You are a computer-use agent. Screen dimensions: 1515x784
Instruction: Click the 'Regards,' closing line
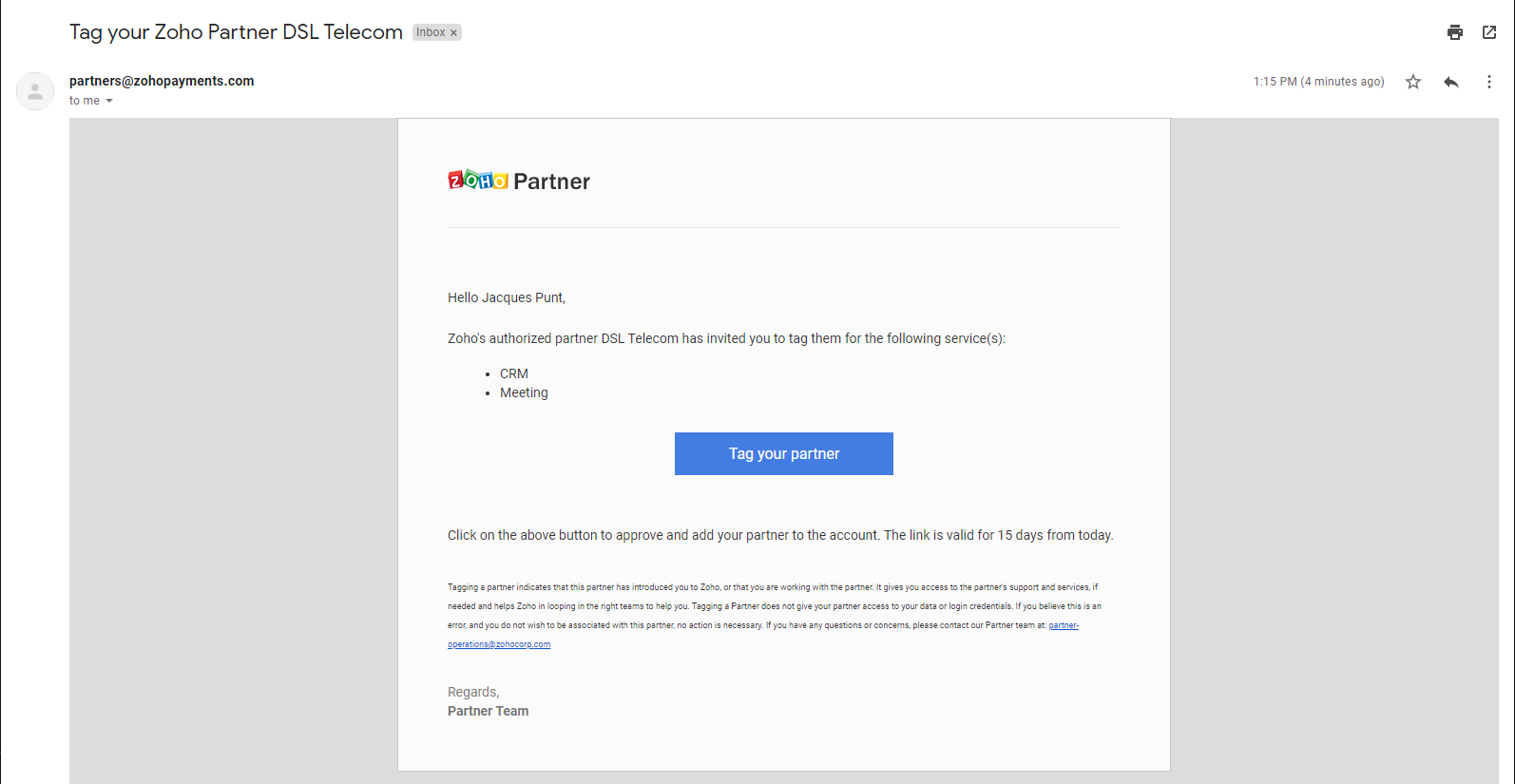click(473, 692)
